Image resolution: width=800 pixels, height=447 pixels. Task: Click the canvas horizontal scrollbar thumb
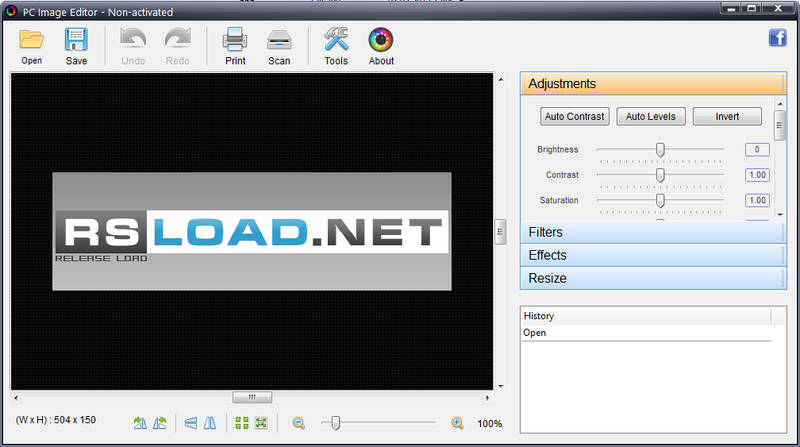coord(252,397)
